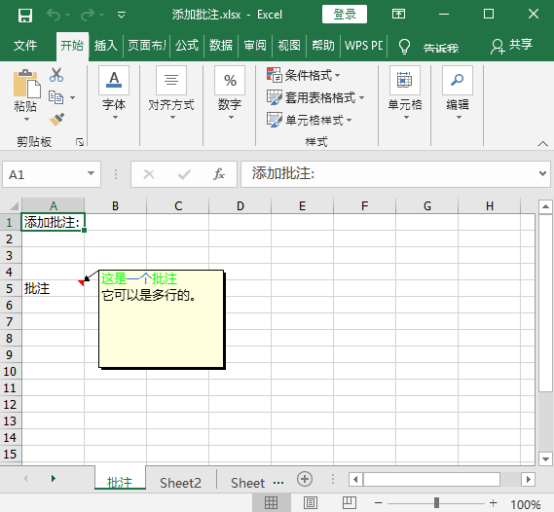Open the 编辑 editing group
Image resolution: width=554 pixels, height=512 pixels.
[458, 94]
